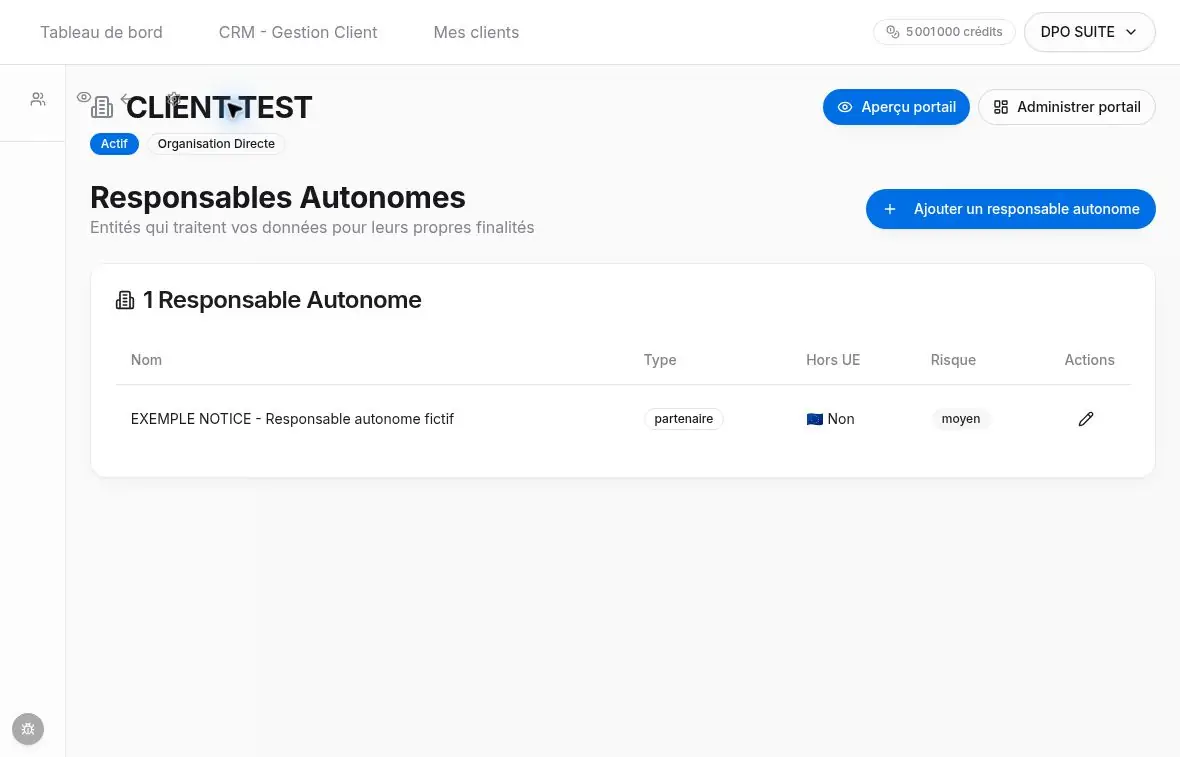Screen dimensions: 1180x757
Task: Click the 5 001 000 crédits badge
Action: point(944,32)
